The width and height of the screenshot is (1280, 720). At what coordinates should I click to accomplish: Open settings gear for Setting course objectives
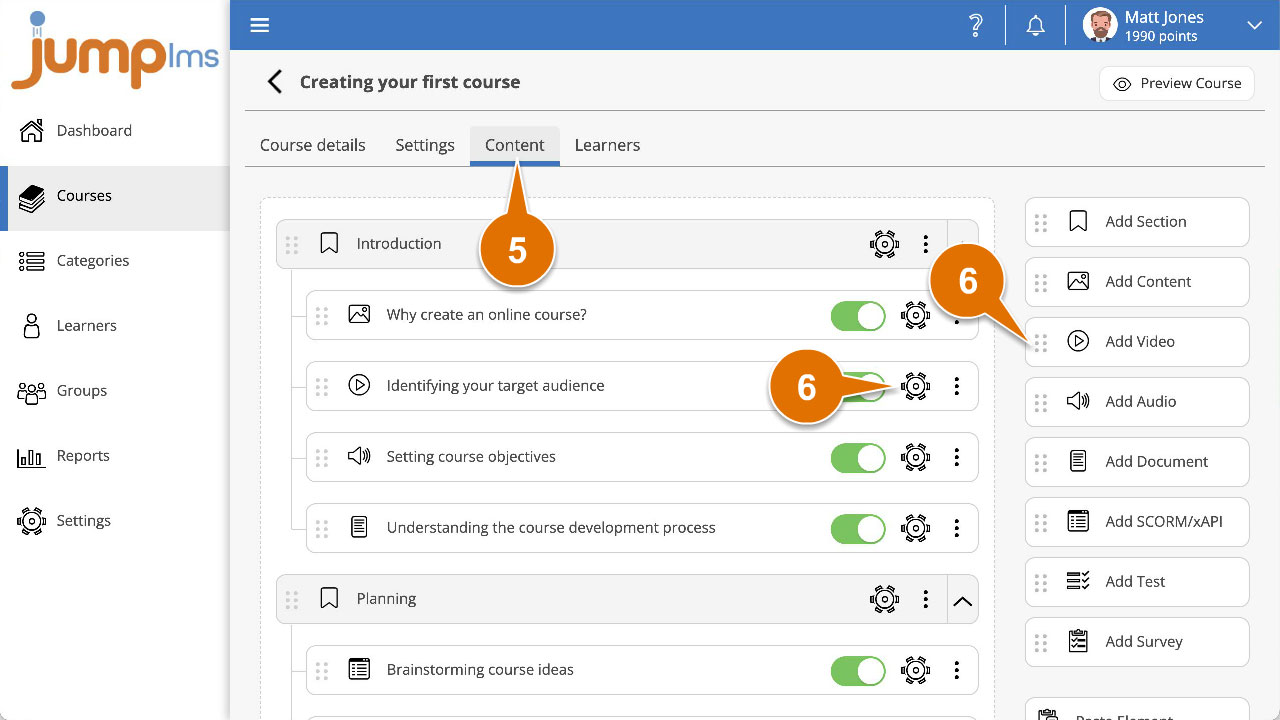[x=915, y=457]
